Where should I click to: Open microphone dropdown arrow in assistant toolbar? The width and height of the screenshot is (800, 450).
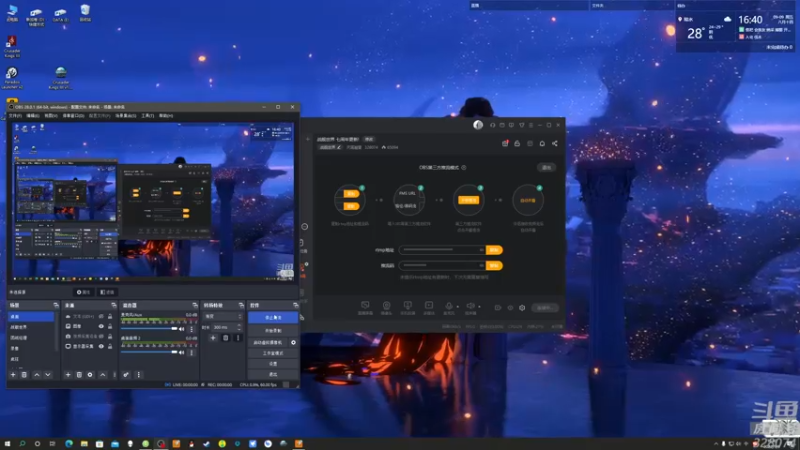457,307
